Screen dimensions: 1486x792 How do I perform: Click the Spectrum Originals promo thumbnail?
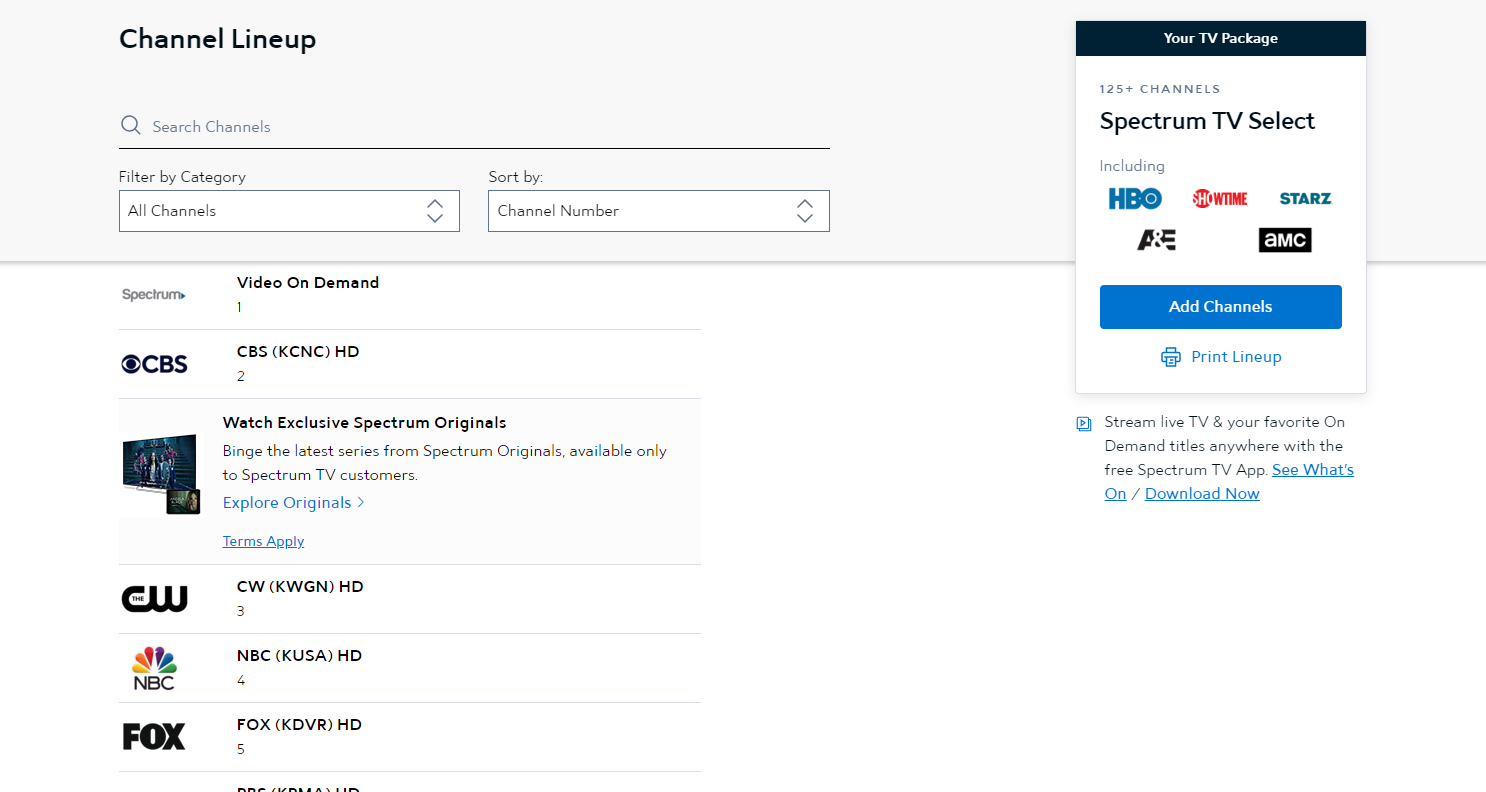[160, 473]
